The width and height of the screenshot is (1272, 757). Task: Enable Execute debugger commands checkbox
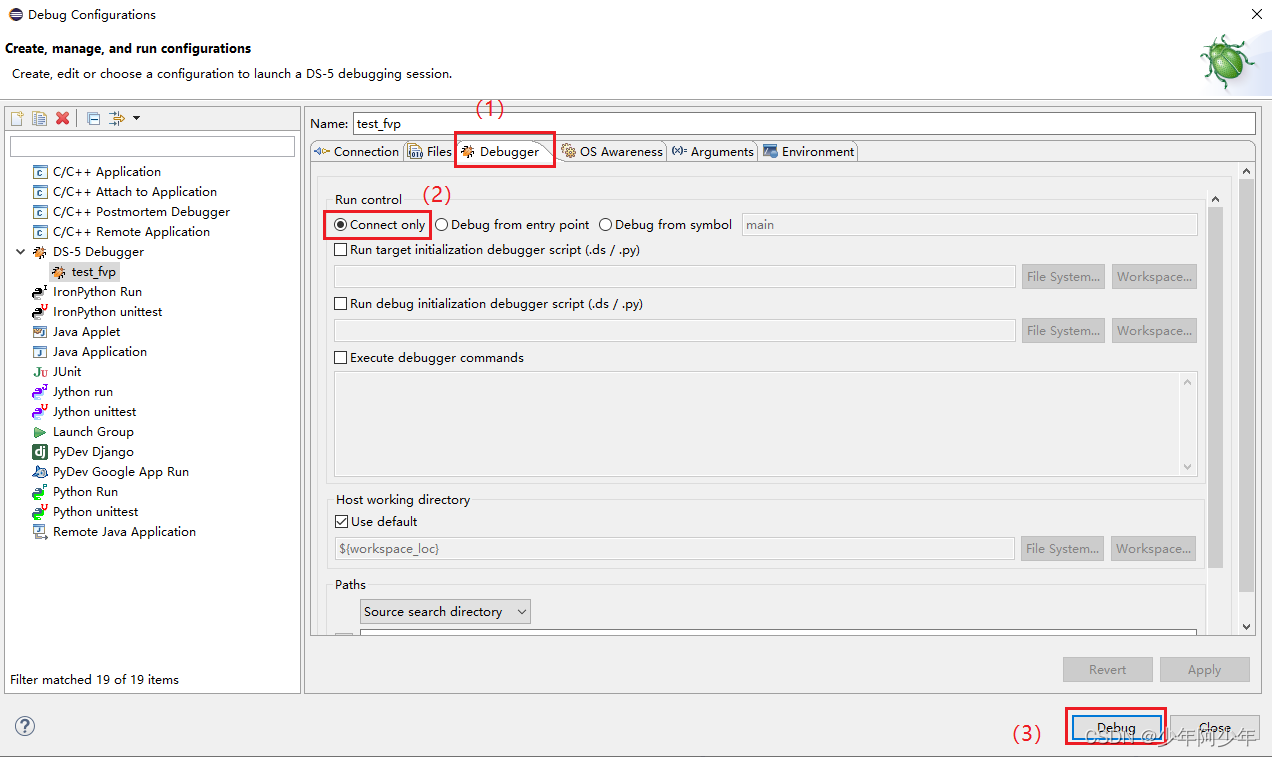pyautogui.click(x=340, y=357)
